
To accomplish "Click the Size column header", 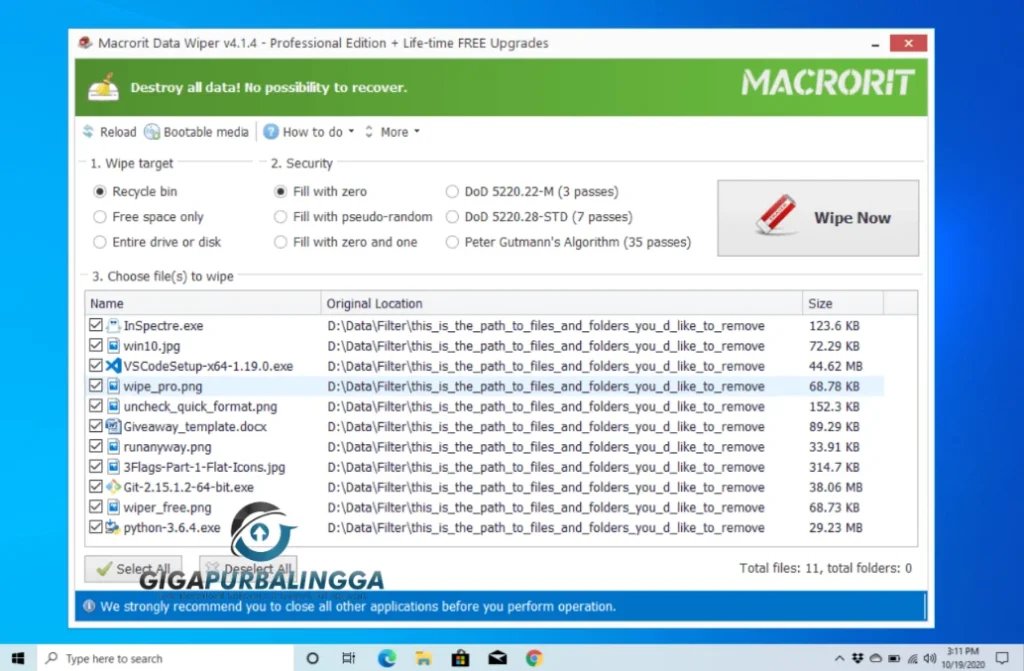I will click(x=818, y=303).
